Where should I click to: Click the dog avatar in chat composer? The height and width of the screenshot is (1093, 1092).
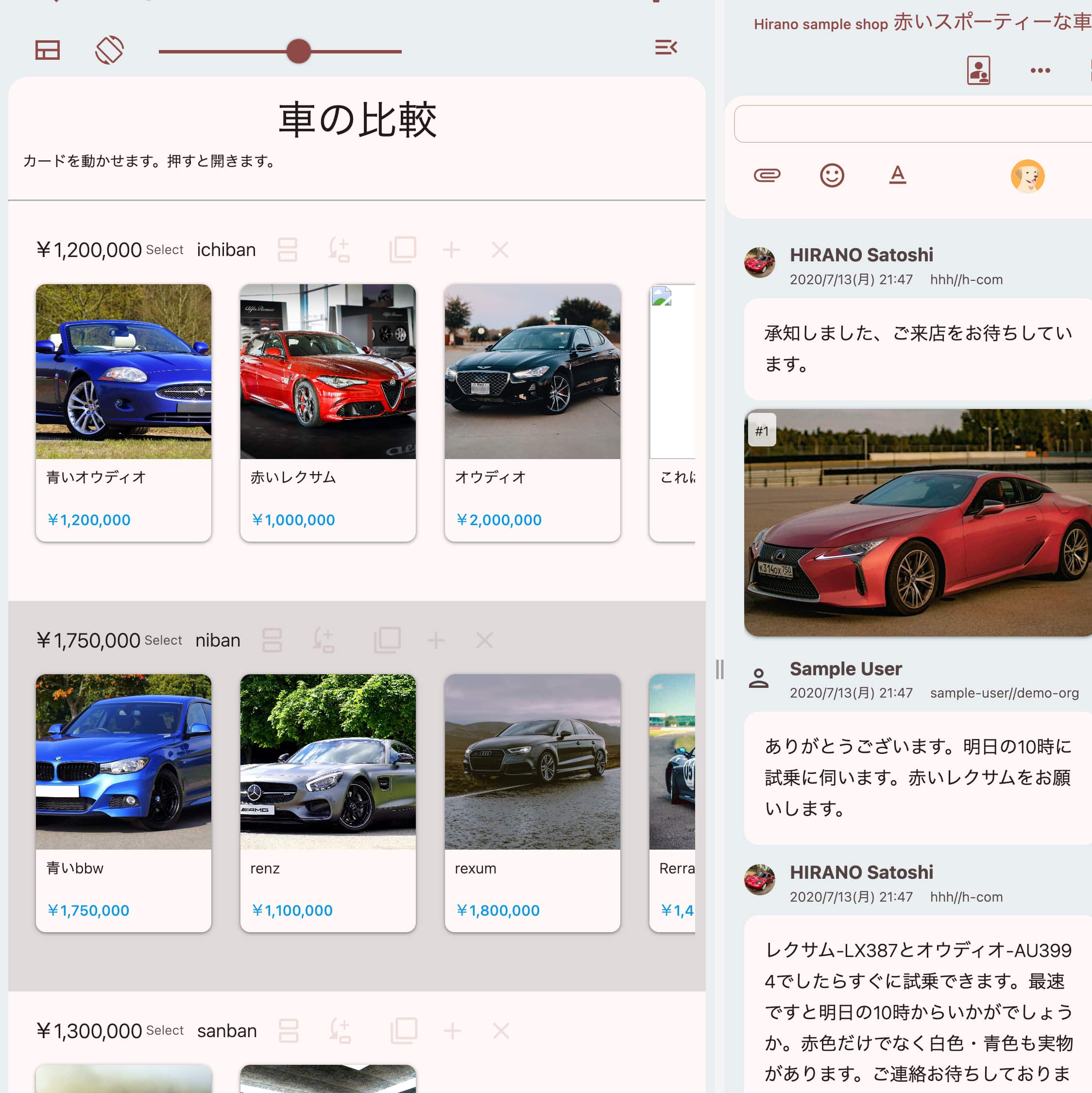click(x=1027, y=176)
